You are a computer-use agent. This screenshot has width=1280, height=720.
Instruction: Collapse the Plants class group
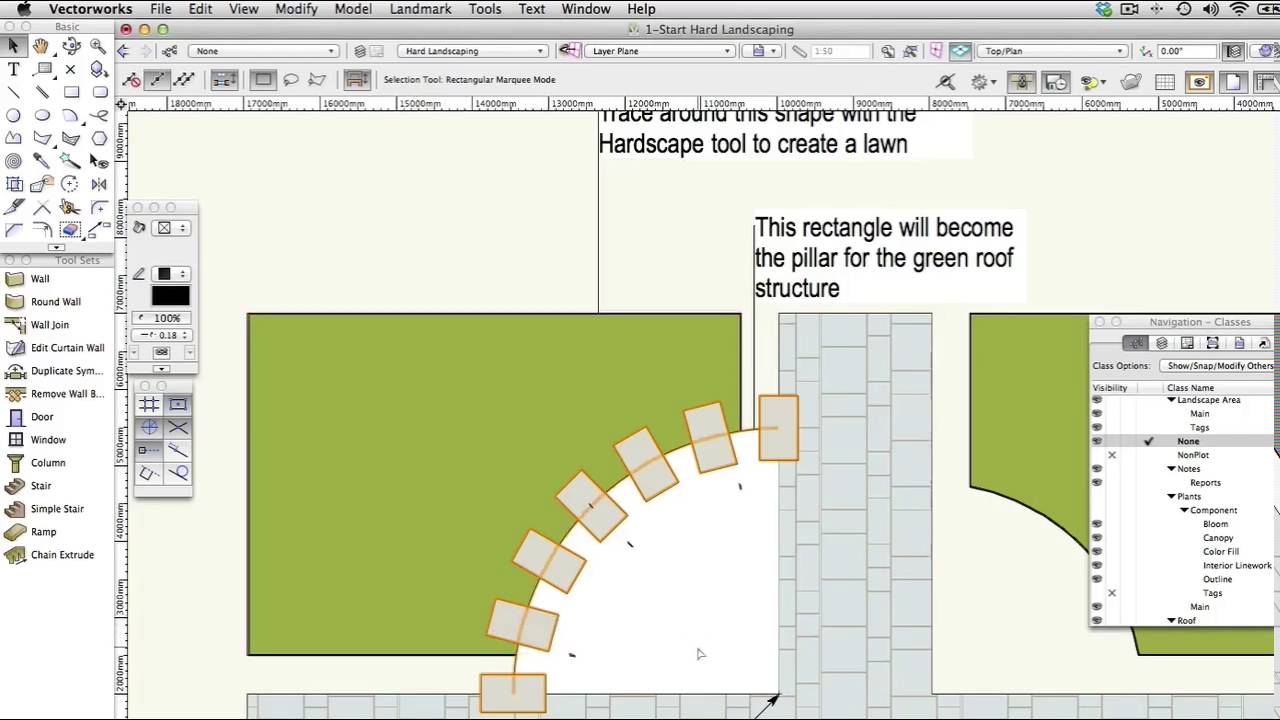1171,497
